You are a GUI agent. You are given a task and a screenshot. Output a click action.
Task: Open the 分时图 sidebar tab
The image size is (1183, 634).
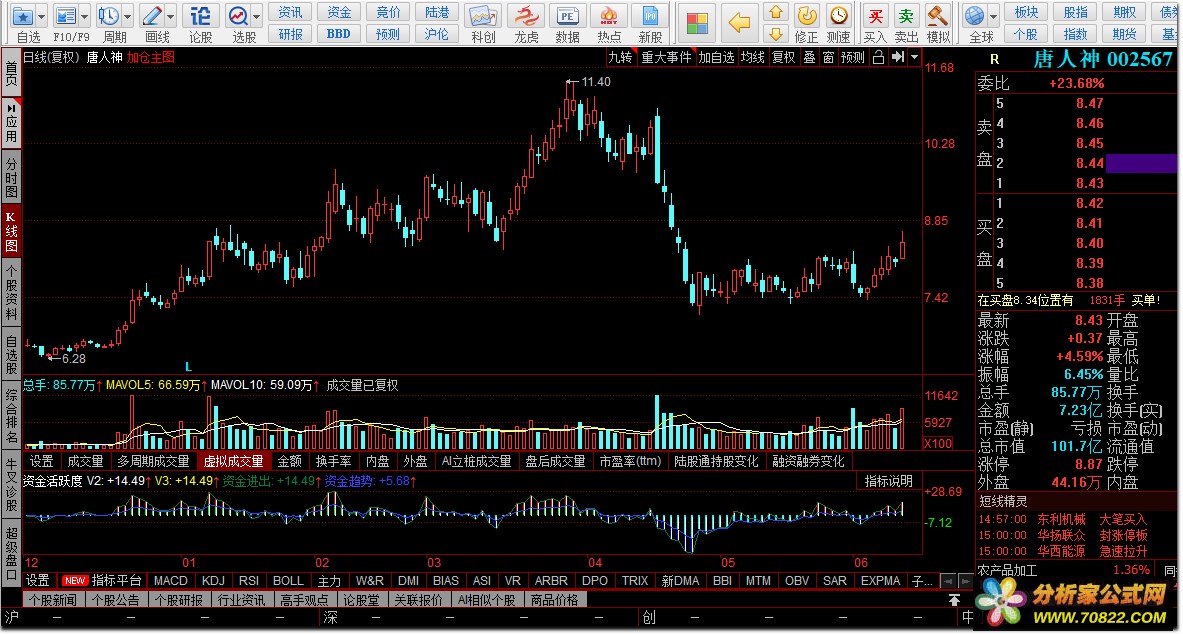pos(11,177)
